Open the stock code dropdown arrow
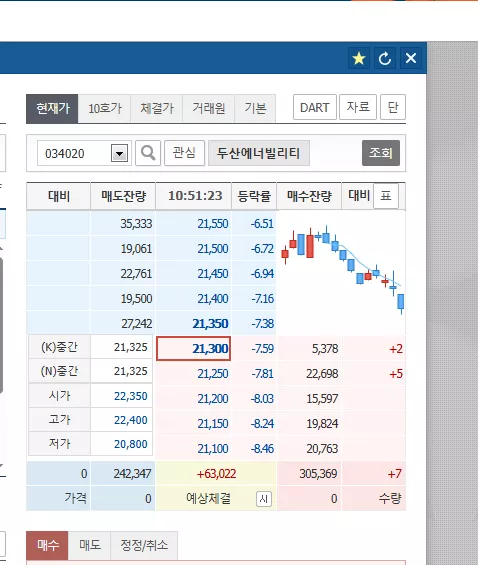 [x=120, y=154]
